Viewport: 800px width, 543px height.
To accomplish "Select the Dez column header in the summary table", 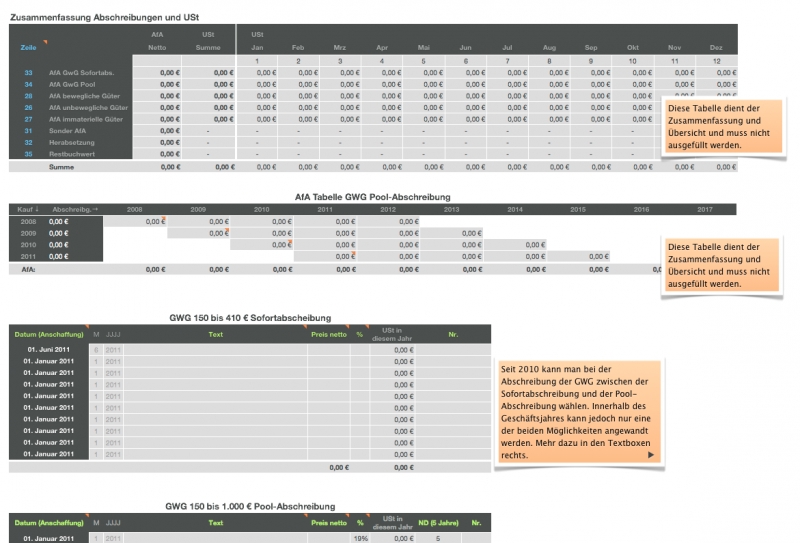I will [716, 47].
